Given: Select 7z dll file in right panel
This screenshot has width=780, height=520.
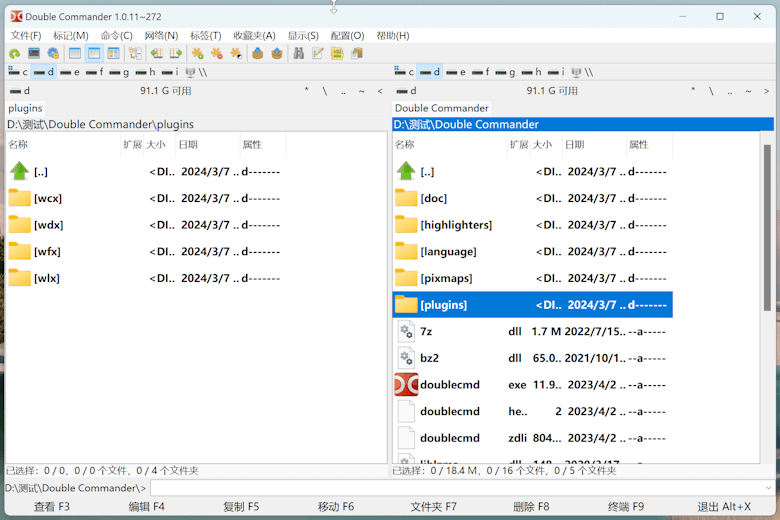Looking at the screenshot, I should (x=533, y=331).
